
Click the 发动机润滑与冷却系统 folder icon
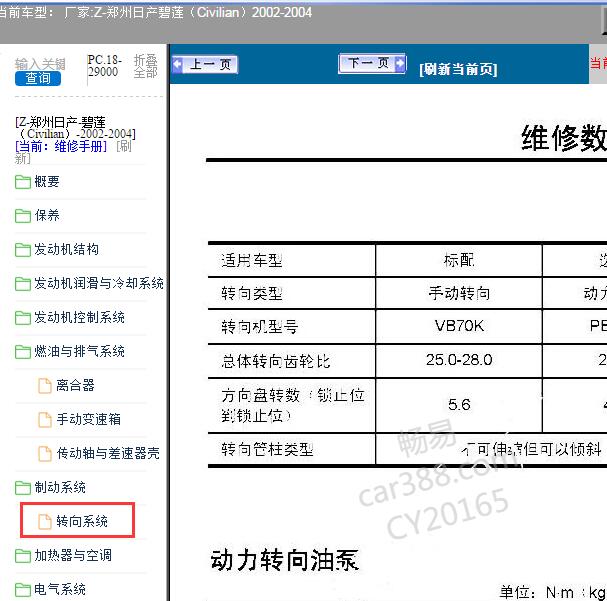coord(23,284)
